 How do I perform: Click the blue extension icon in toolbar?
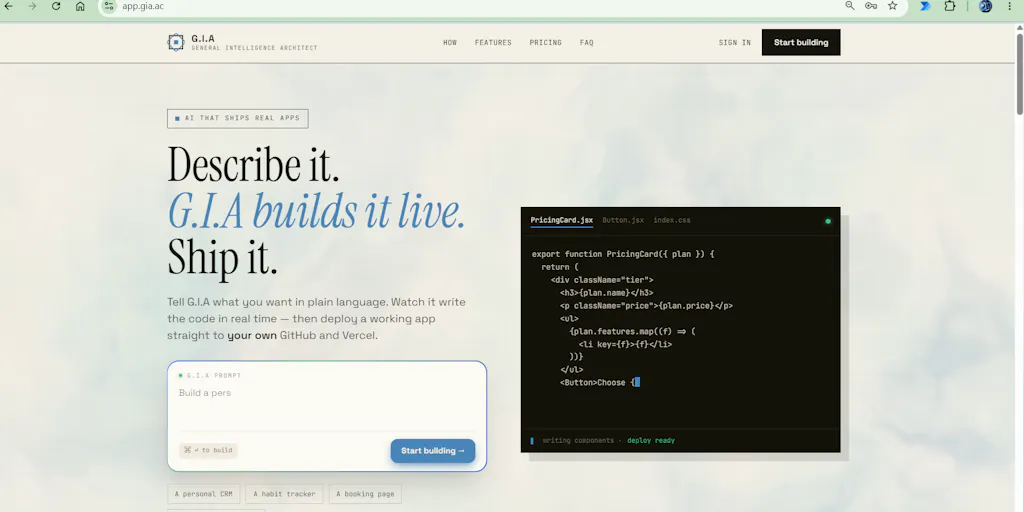click(925, 6)
